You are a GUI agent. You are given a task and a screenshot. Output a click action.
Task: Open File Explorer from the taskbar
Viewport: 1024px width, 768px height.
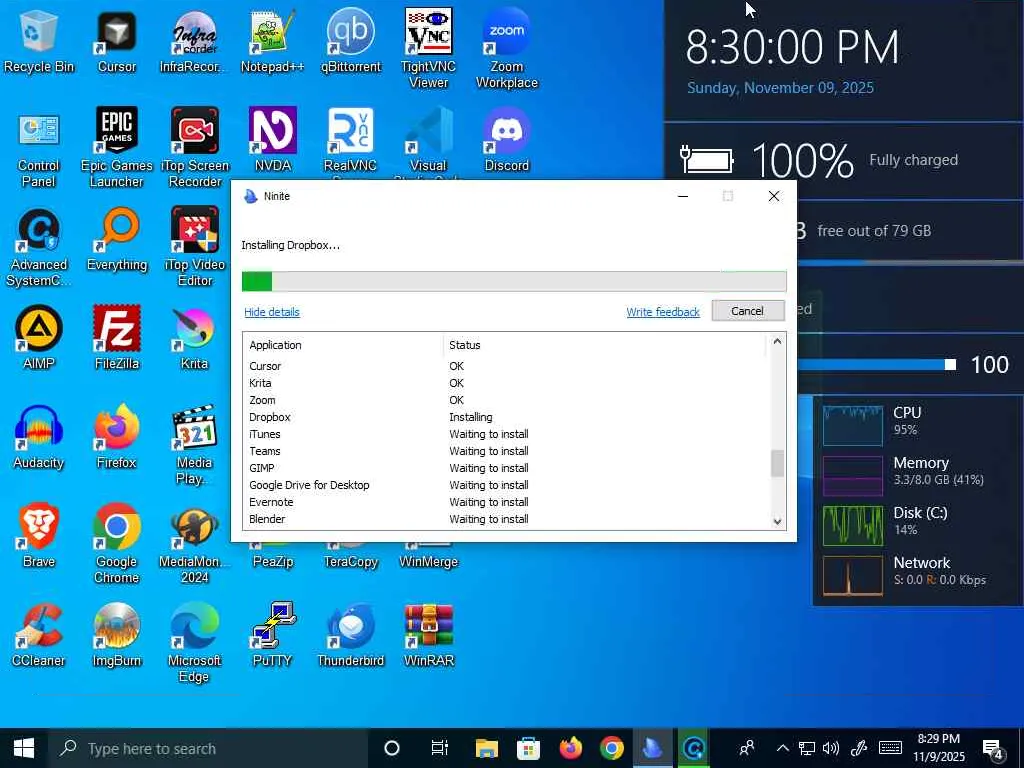click(487, 748)
